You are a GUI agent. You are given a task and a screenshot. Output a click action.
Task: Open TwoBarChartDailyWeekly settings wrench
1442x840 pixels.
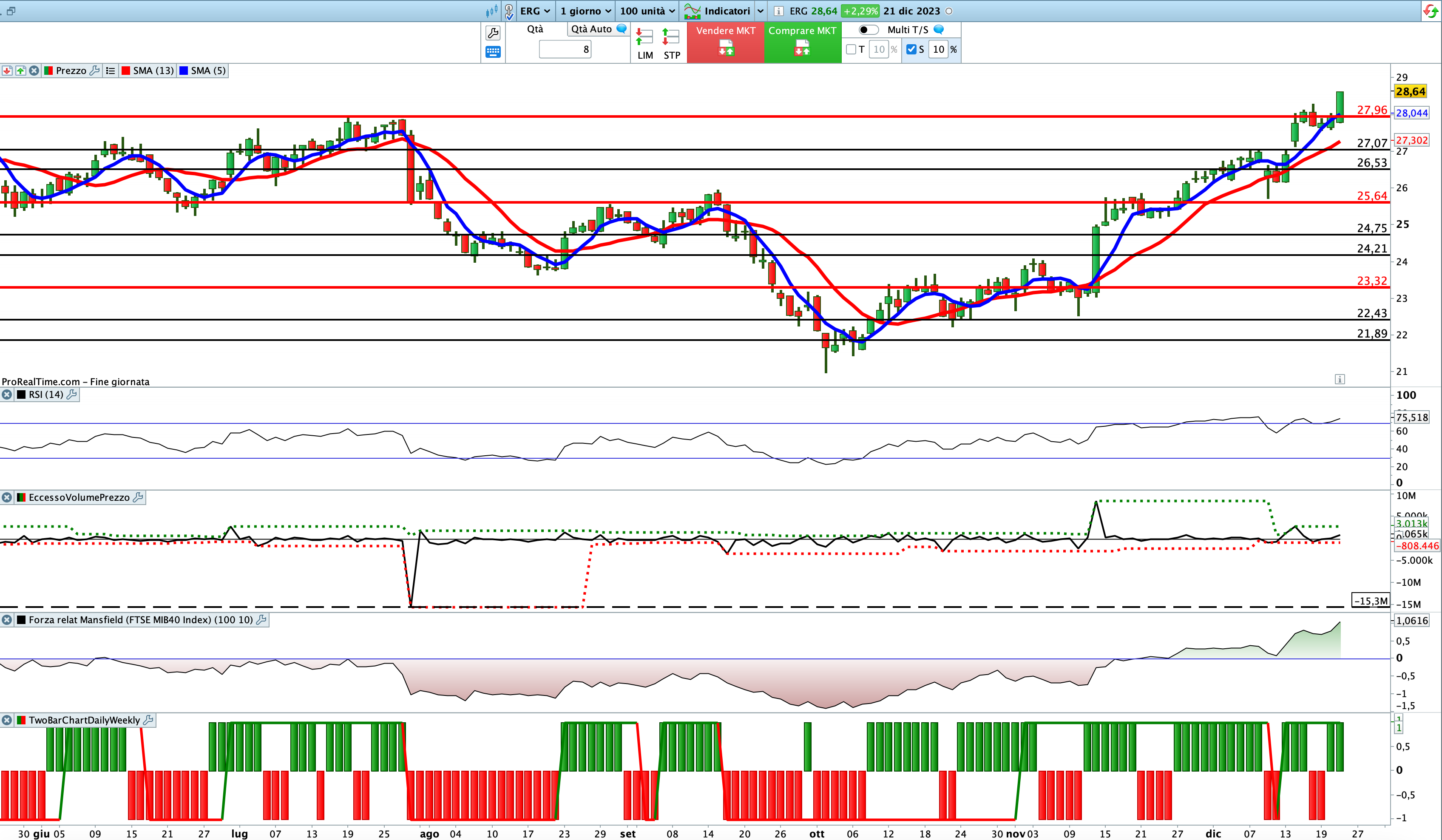tap(148, 720)
